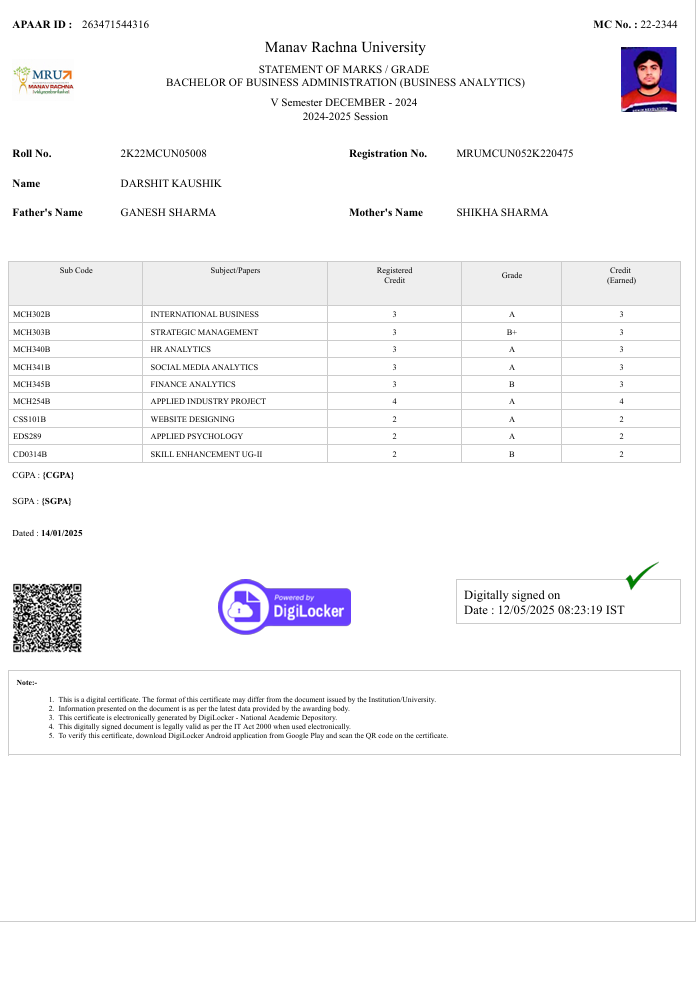Viewport: 699px width, 998px height.
Task: Click the QR code image
Action: [47, 617]
